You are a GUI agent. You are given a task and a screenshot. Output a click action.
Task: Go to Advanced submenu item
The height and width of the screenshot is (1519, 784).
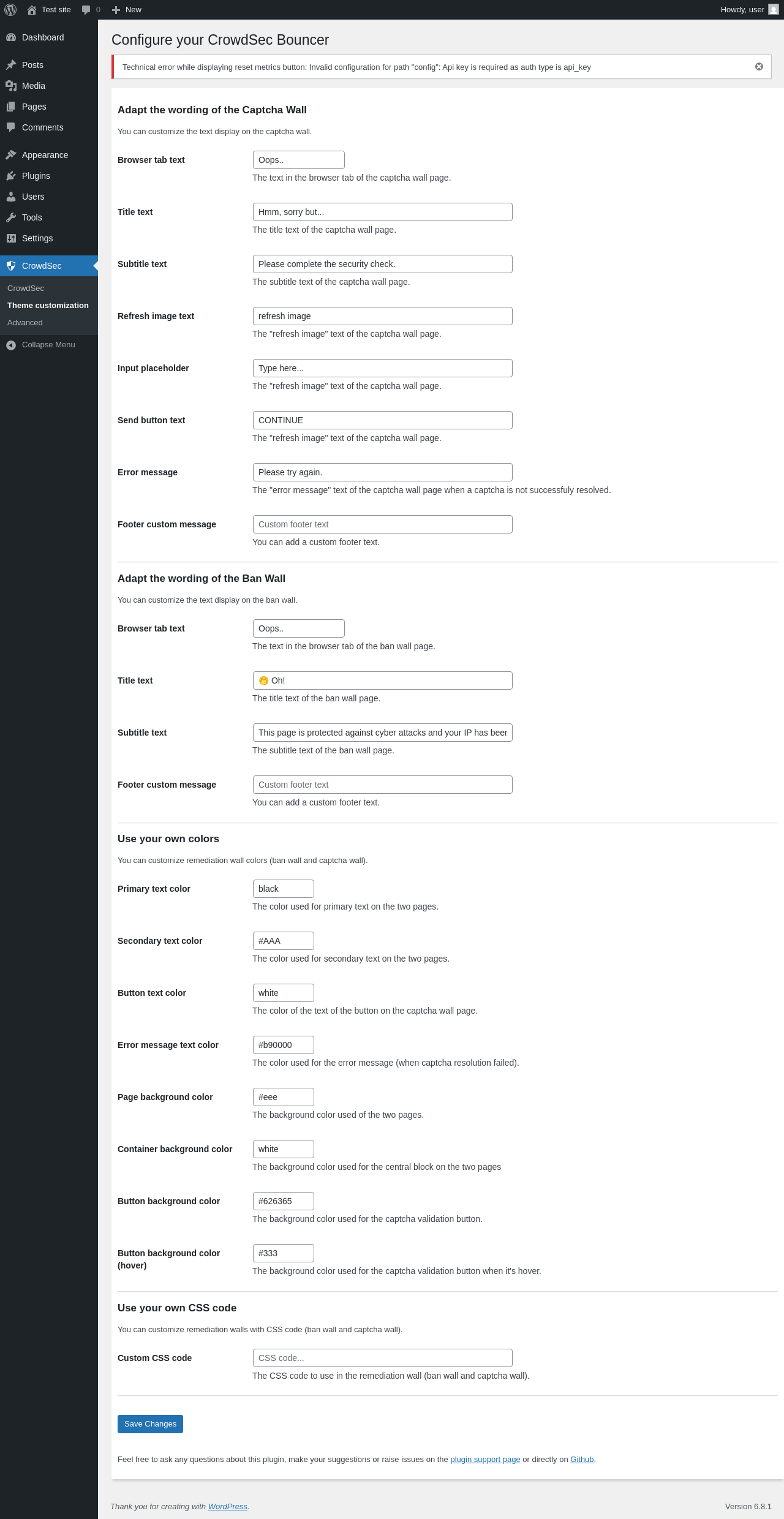pyautogui.click(x=25, y=323)
